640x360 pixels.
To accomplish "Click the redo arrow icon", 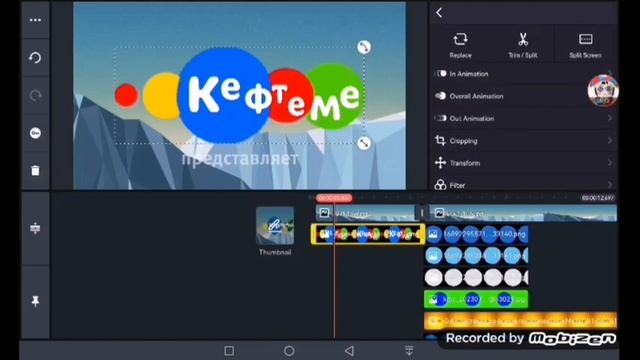I will point(36,95).
